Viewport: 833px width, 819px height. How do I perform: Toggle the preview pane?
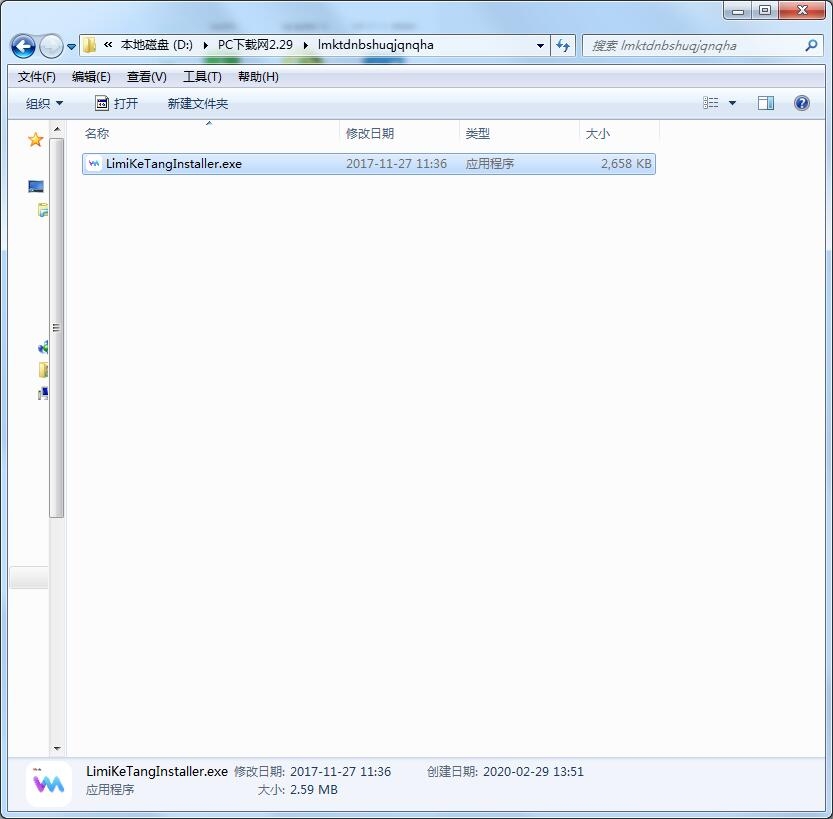766,103
